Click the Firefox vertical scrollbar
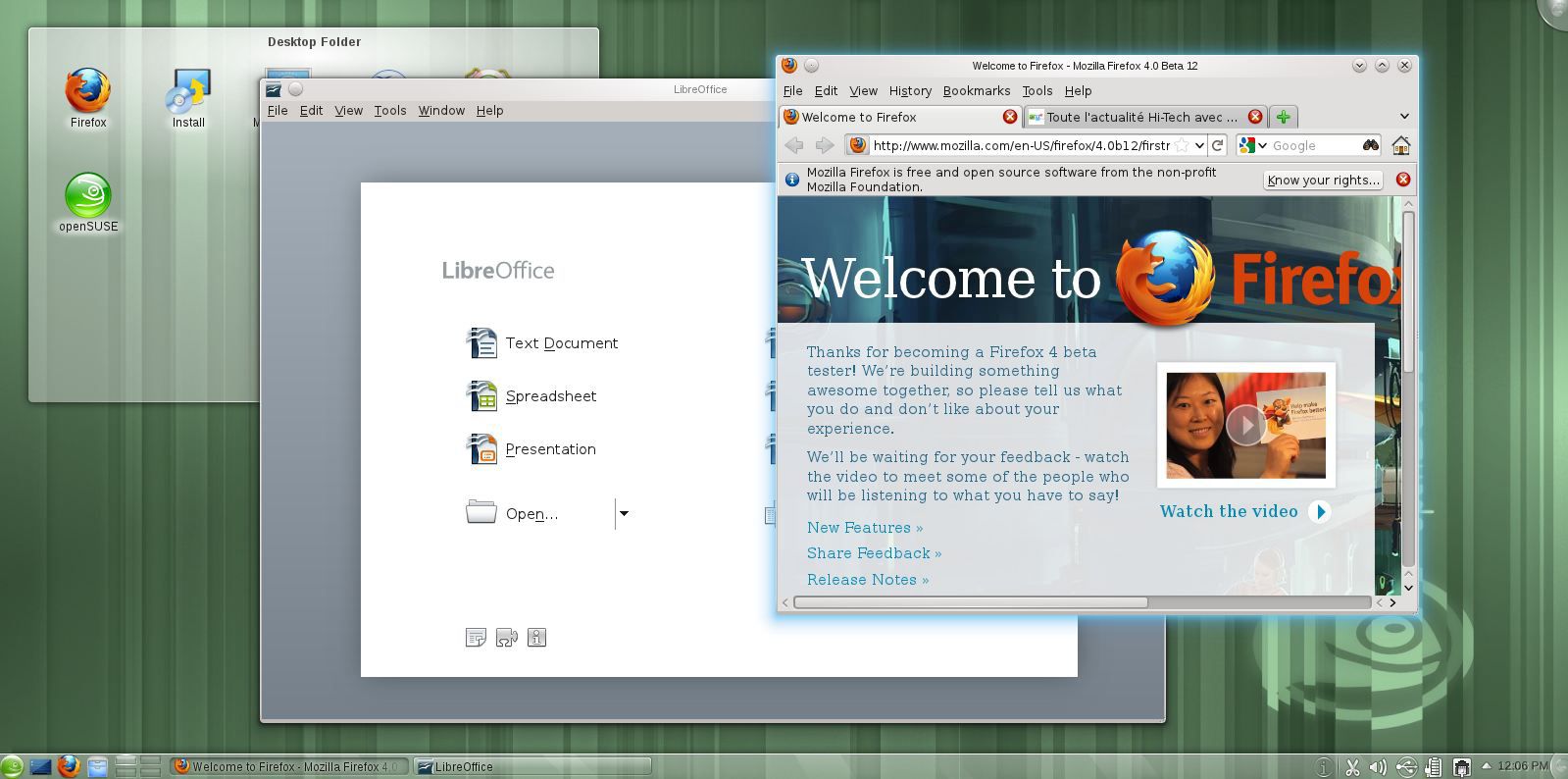This screenshot has height=779, width=1568. (1408, 291)
